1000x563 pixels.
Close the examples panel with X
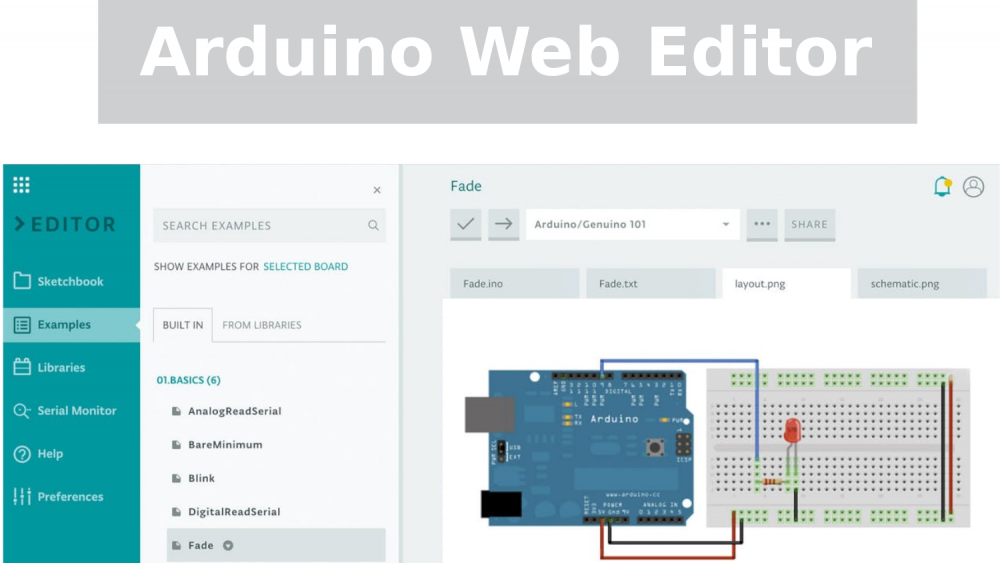377,190
